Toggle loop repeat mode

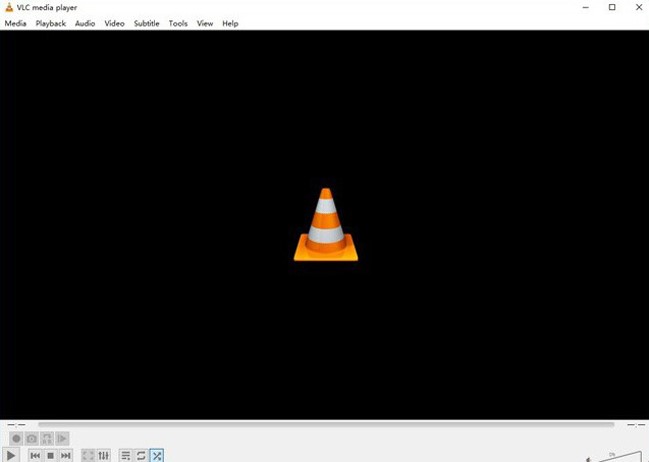(141, 456)
